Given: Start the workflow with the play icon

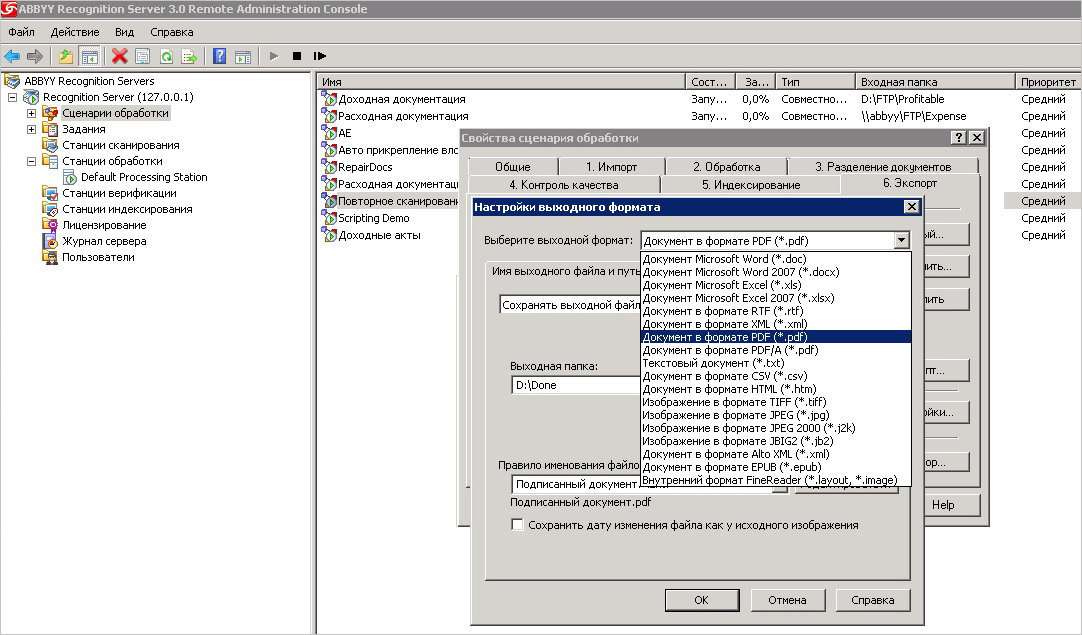Looking at the screenshot, I should 274,56.
